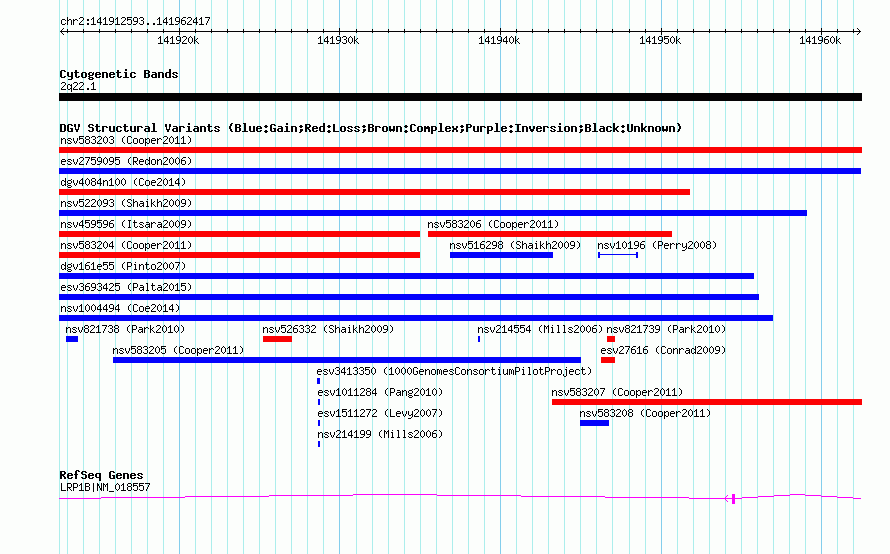The image size is (890, 554).
Task: Click the nsv10196 (Perry2008) thin variant line
Action: (618, 255)
